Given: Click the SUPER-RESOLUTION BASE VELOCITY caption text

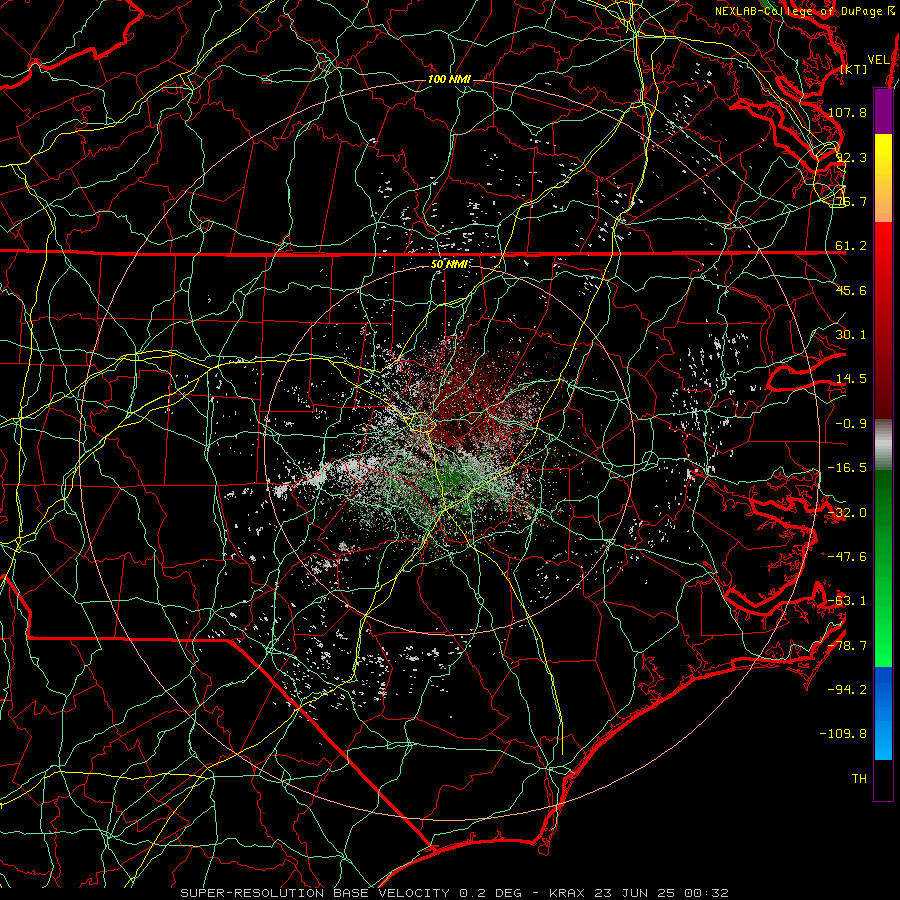Looking at the screenshot, I should point(315,893).
